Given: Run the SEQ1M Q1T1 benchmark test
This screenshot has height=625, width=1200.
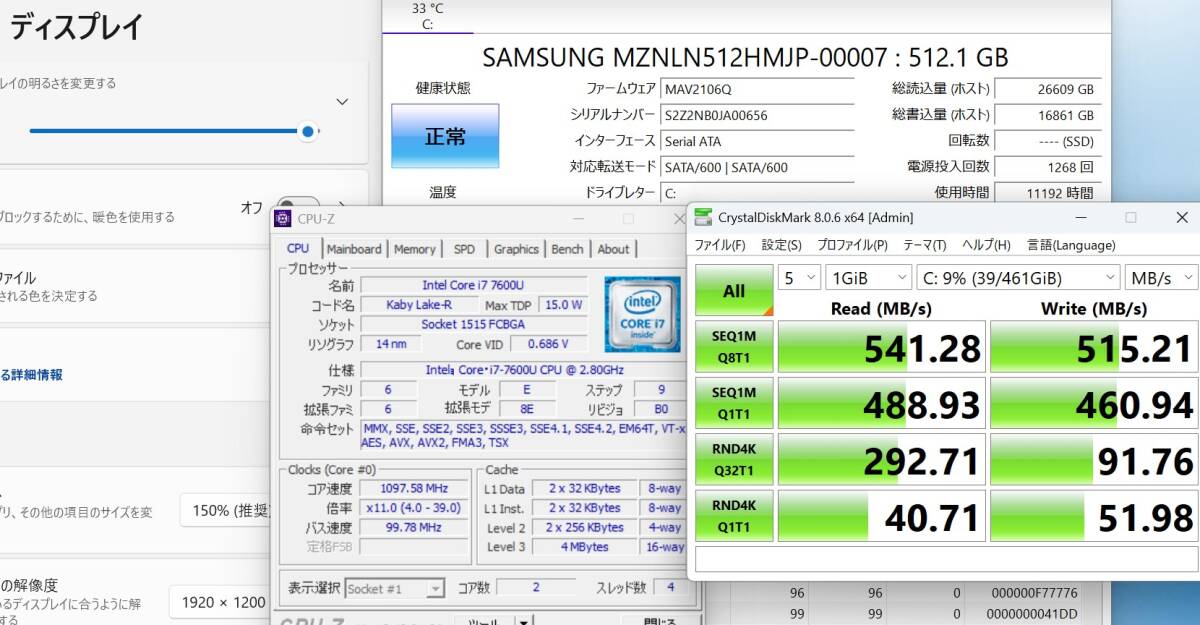Looking at the screenshot, I should click(x=734, y=402).
